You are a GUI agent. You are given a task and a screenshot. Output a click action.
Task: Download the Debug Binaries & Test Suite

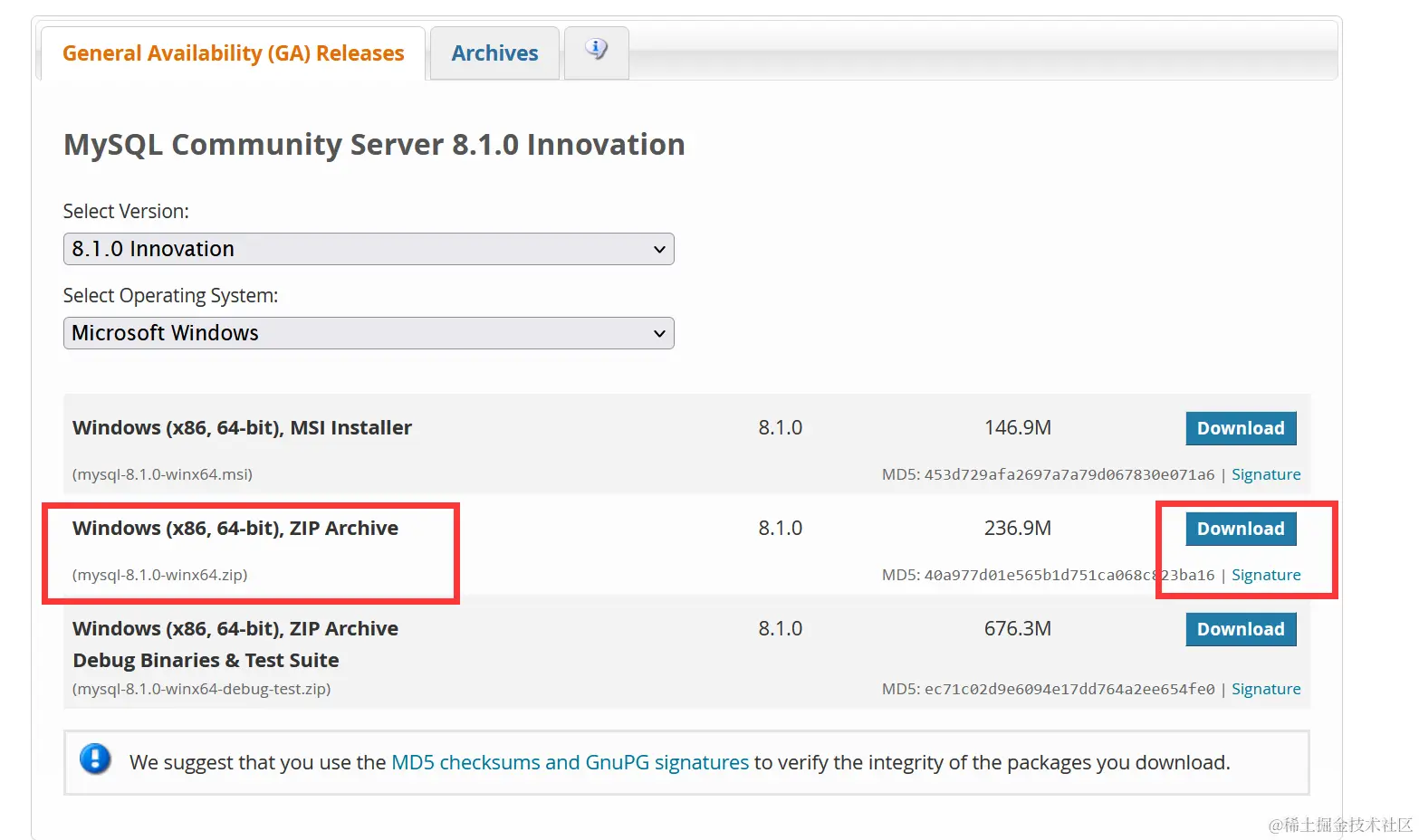click(x=1240, y=629)
